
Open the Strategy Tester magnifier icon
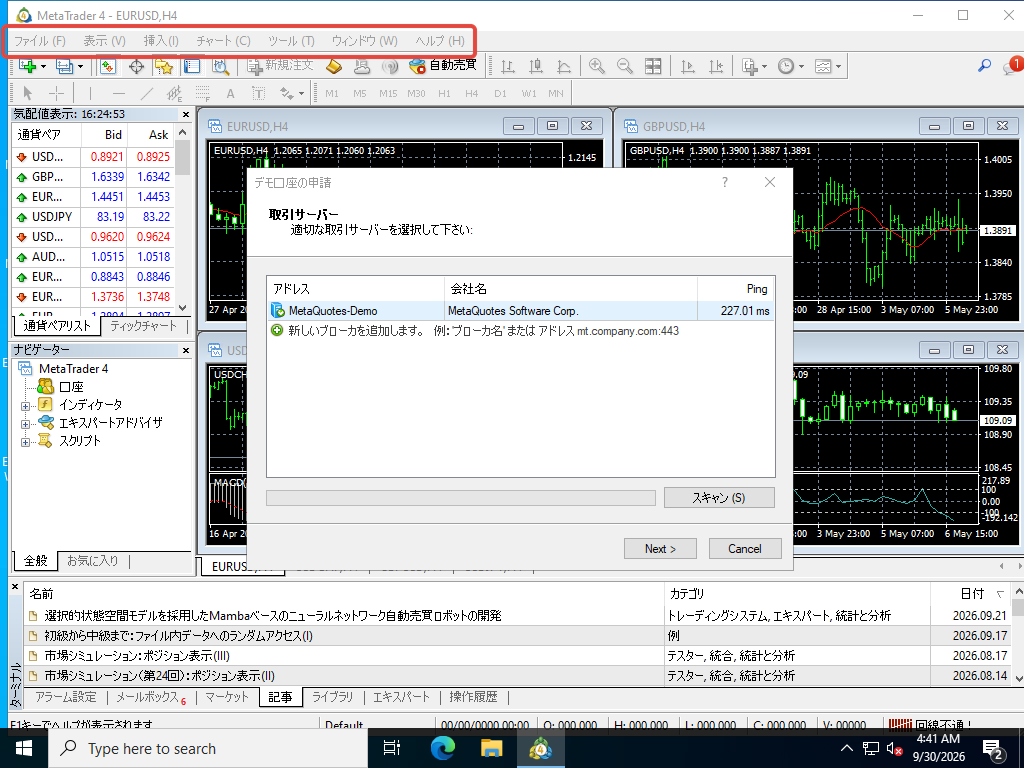pyautogui.click(x=221, y=66)
